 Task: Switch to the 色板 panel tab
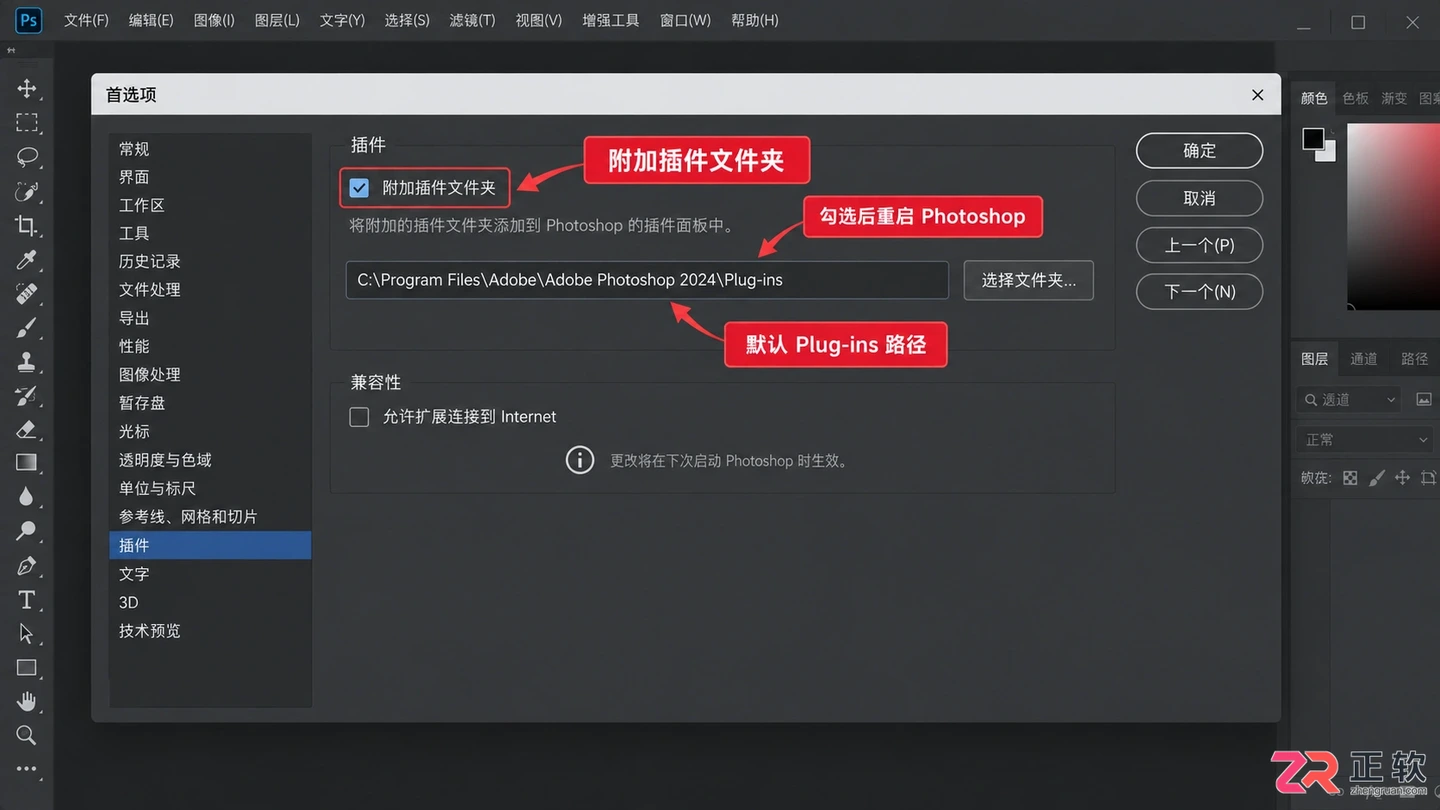[x=1356, y=98]
